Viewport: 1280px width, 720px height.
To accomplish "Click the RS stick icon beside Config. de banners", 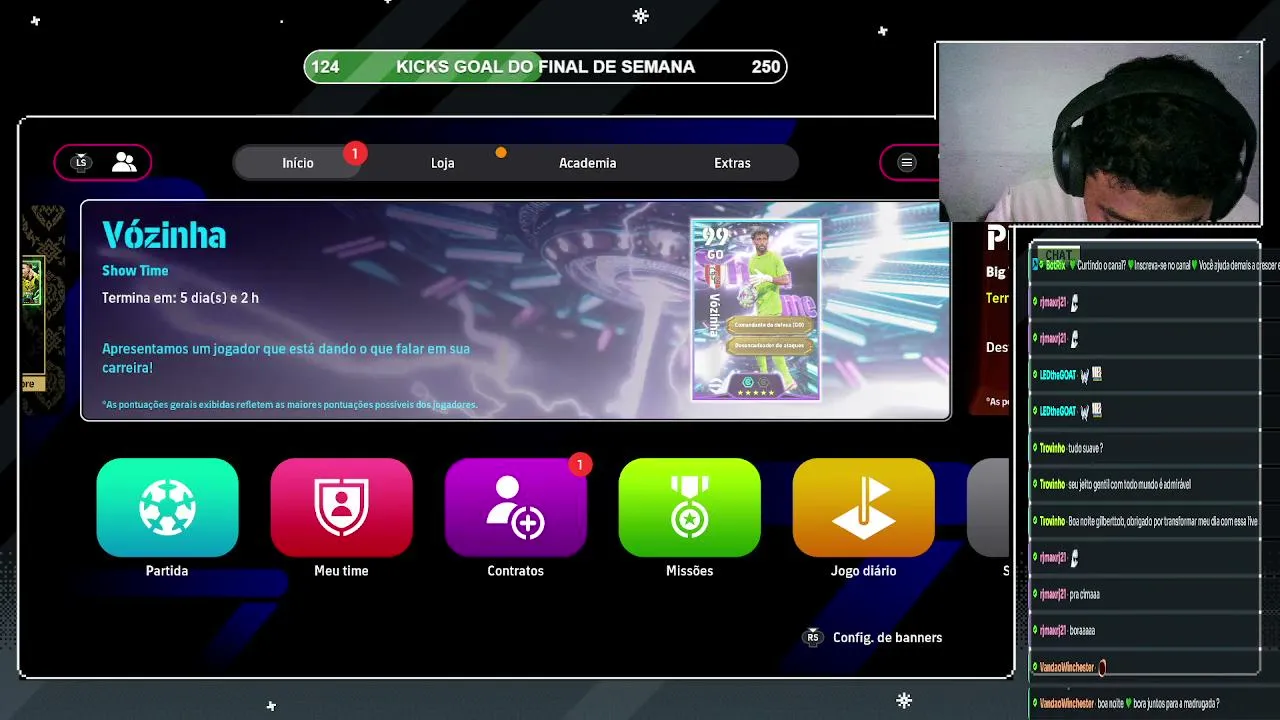I will coord(813,637).
